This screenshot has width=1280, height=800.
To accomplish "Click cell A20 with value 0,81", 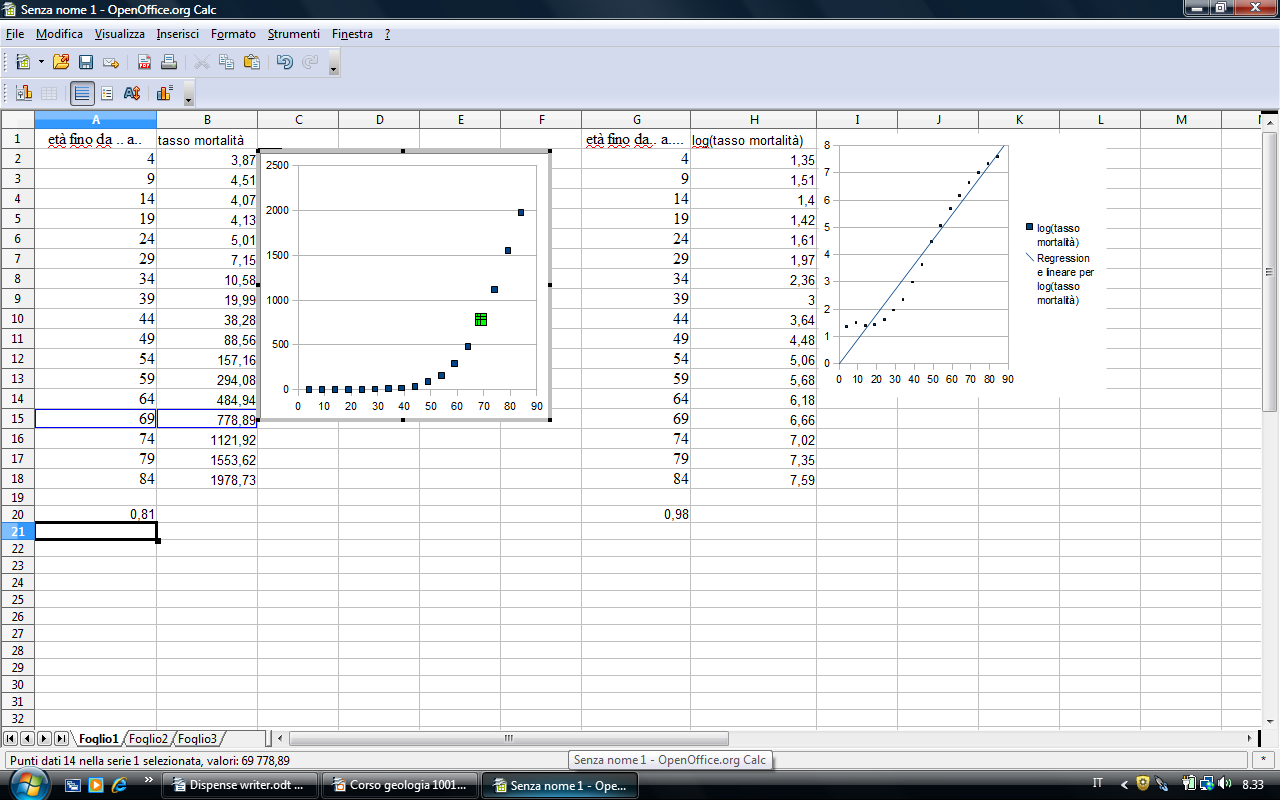I will point(95,514).
